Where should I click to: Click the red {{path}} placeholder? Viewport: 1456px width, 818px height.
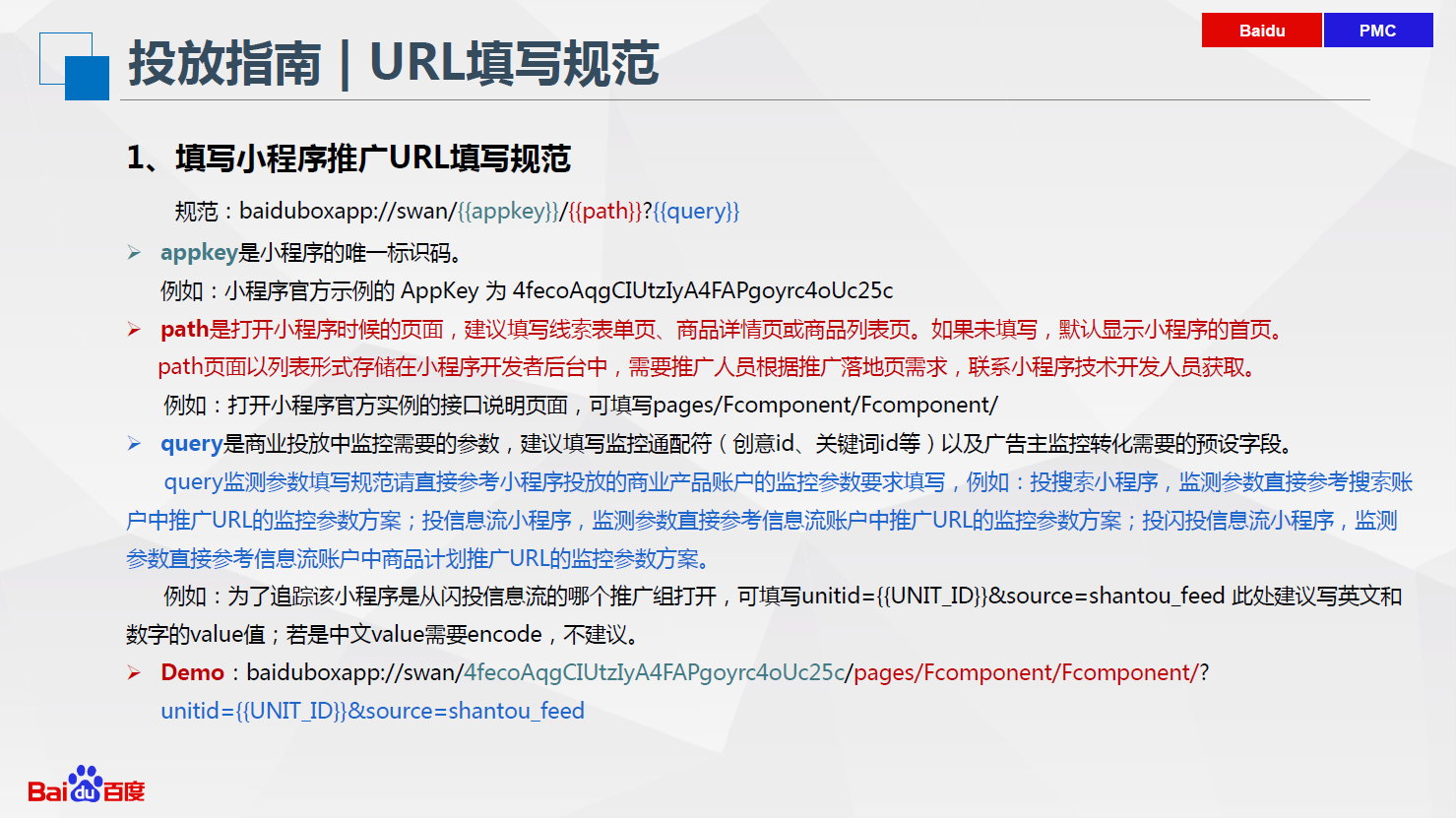click(604, 211)
